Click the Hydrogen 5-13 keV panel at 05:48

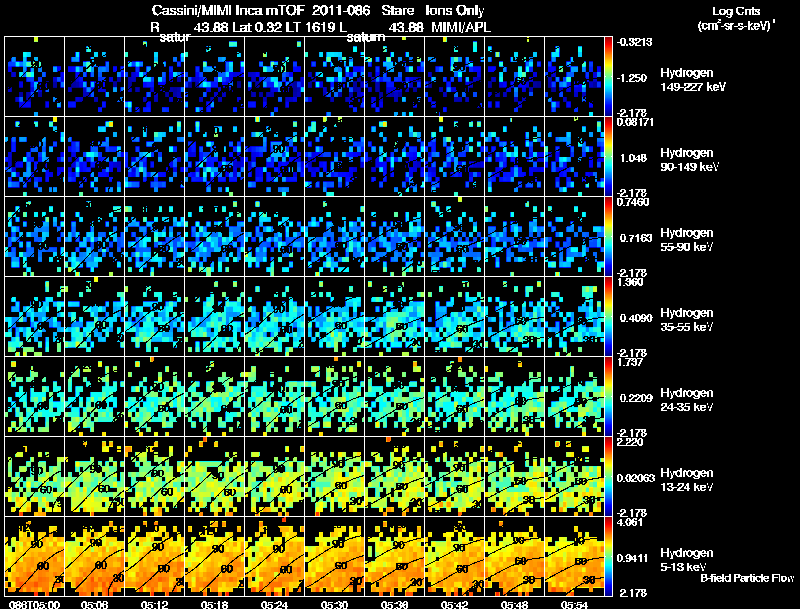pos(514,556)
